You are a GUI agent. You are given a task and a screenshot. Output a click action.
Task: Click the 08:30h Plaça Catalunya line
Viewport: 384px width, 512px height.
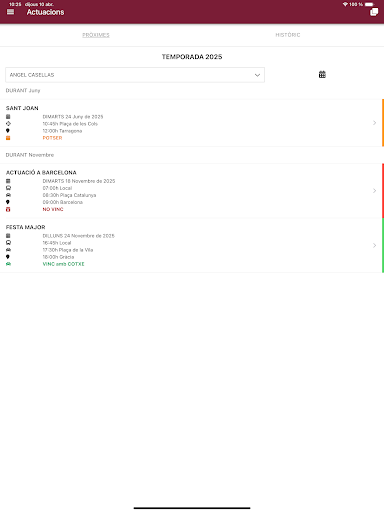tap(69, 195)
